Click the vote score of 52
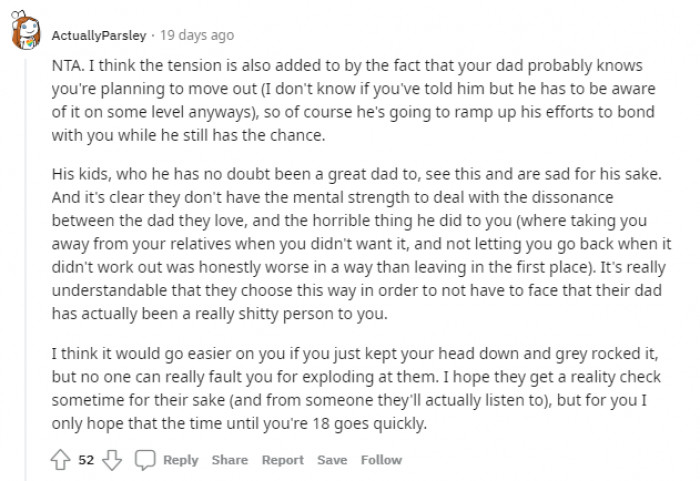700x481 pixels. coord(86,460)
